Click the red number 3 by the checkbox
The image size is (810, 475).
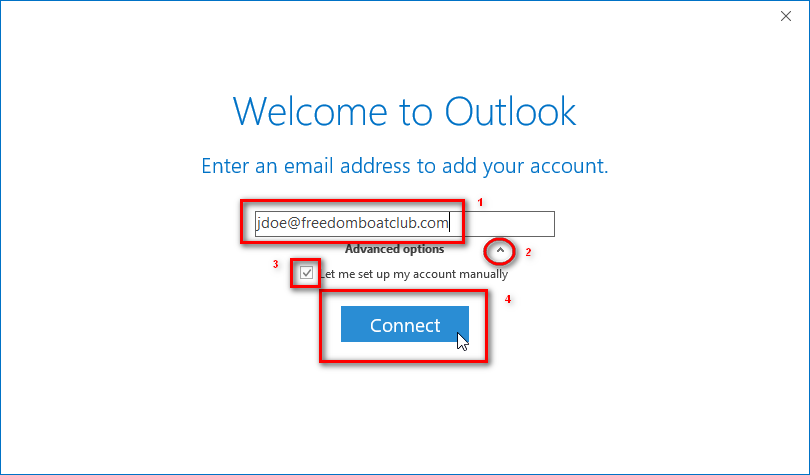pos(275,264)
